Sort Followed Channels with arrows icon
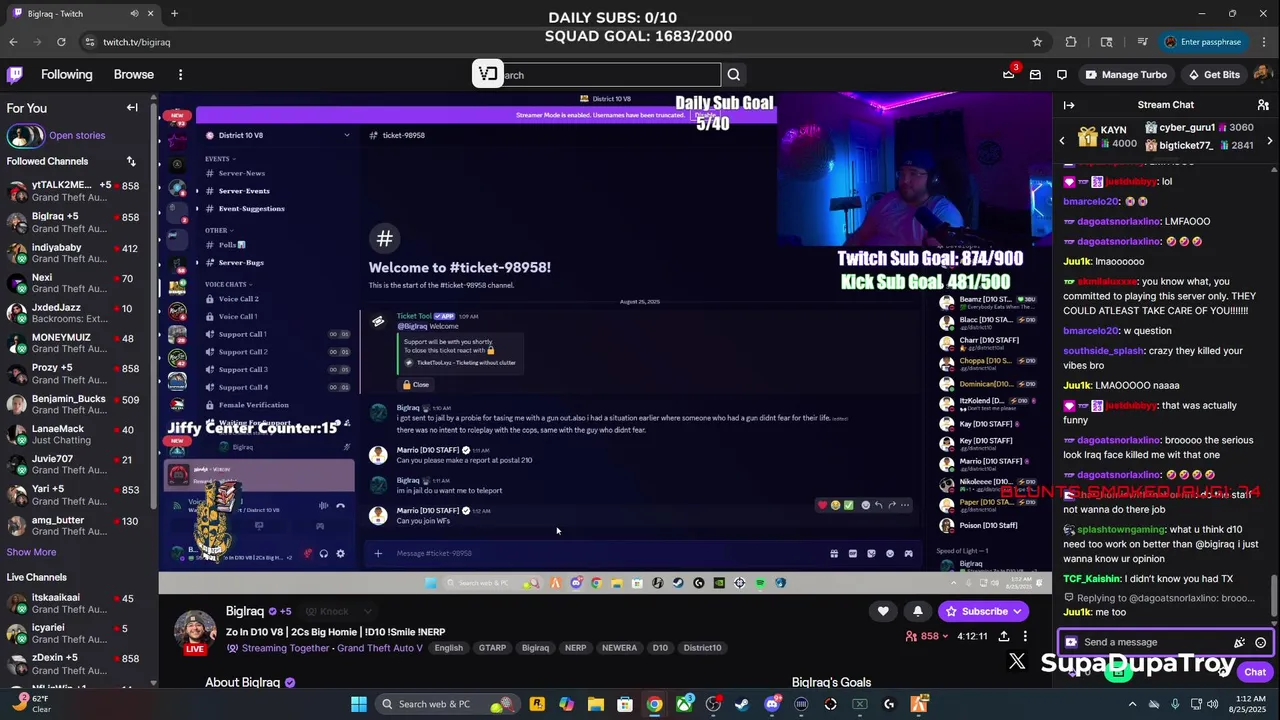Viewport: 1280px width, 720px height. tap(131, 161)
